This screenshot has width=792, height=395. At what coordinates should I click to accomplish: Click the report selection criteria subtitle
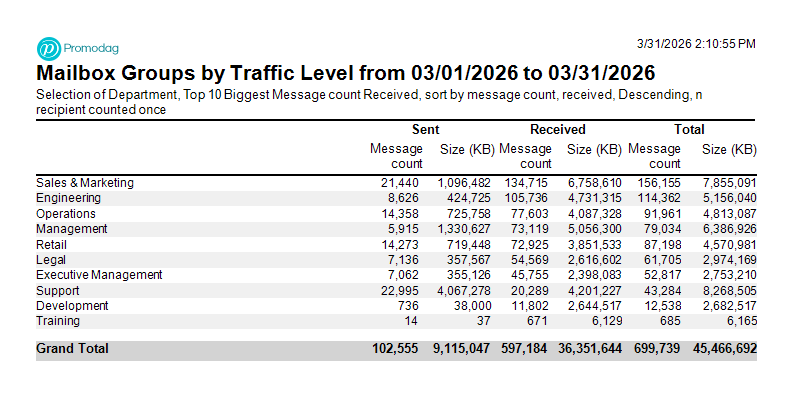tap(369, 102)
